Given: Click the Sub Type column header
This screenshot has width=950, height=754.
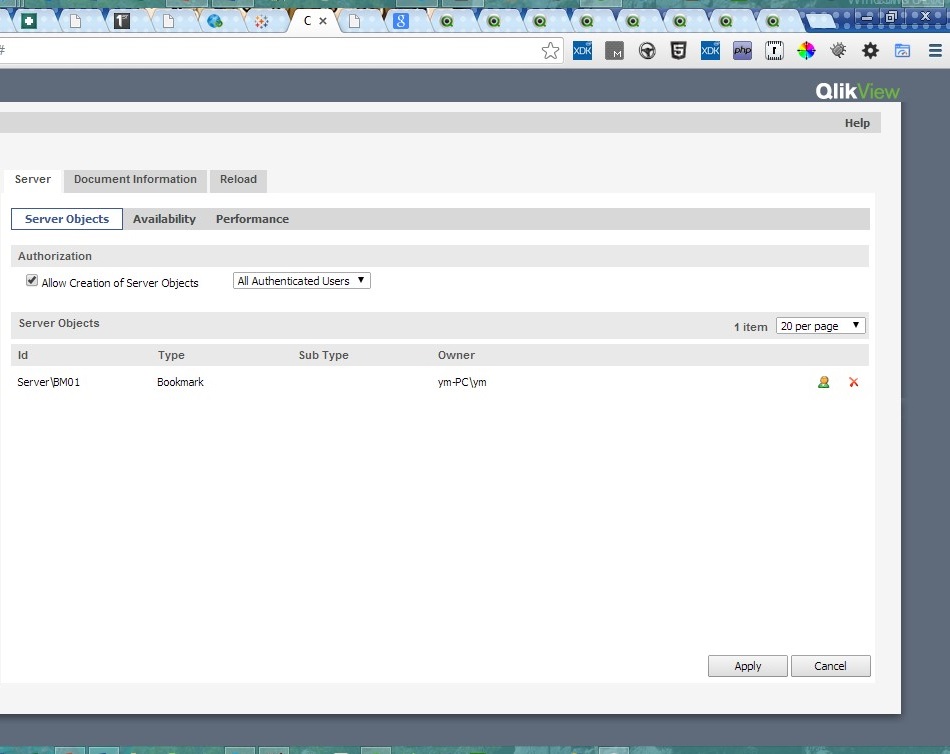Looking at the screenshot, I should click(x=324, y=355).
